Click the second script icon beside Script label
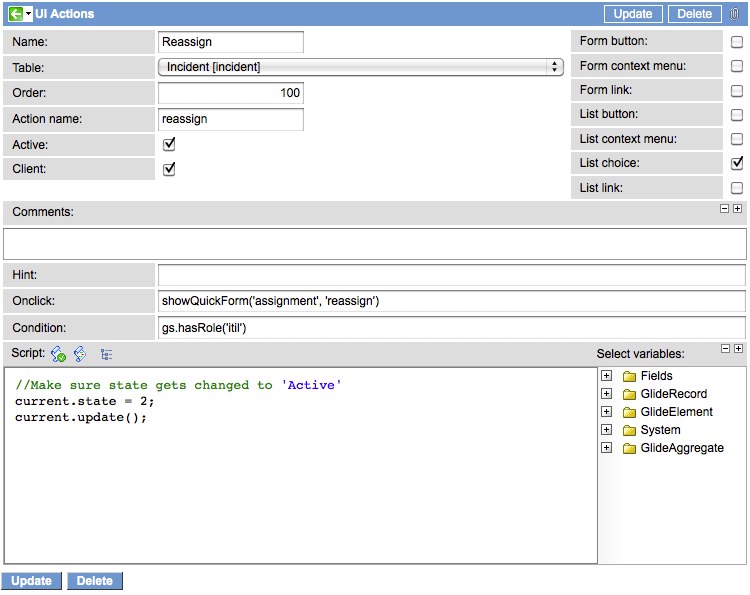This screenshot has height=595, width=750. point(80,354)
